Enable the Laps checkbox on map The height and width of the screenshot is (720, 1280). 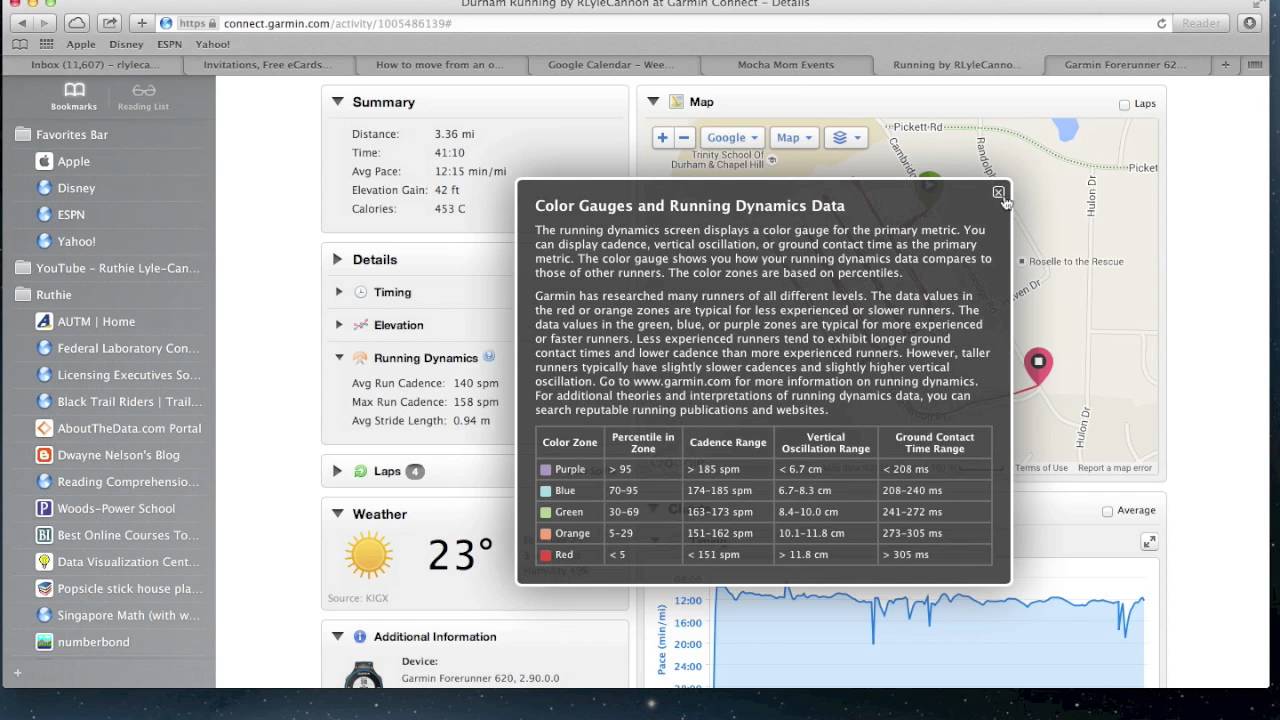coord(1124,104)
